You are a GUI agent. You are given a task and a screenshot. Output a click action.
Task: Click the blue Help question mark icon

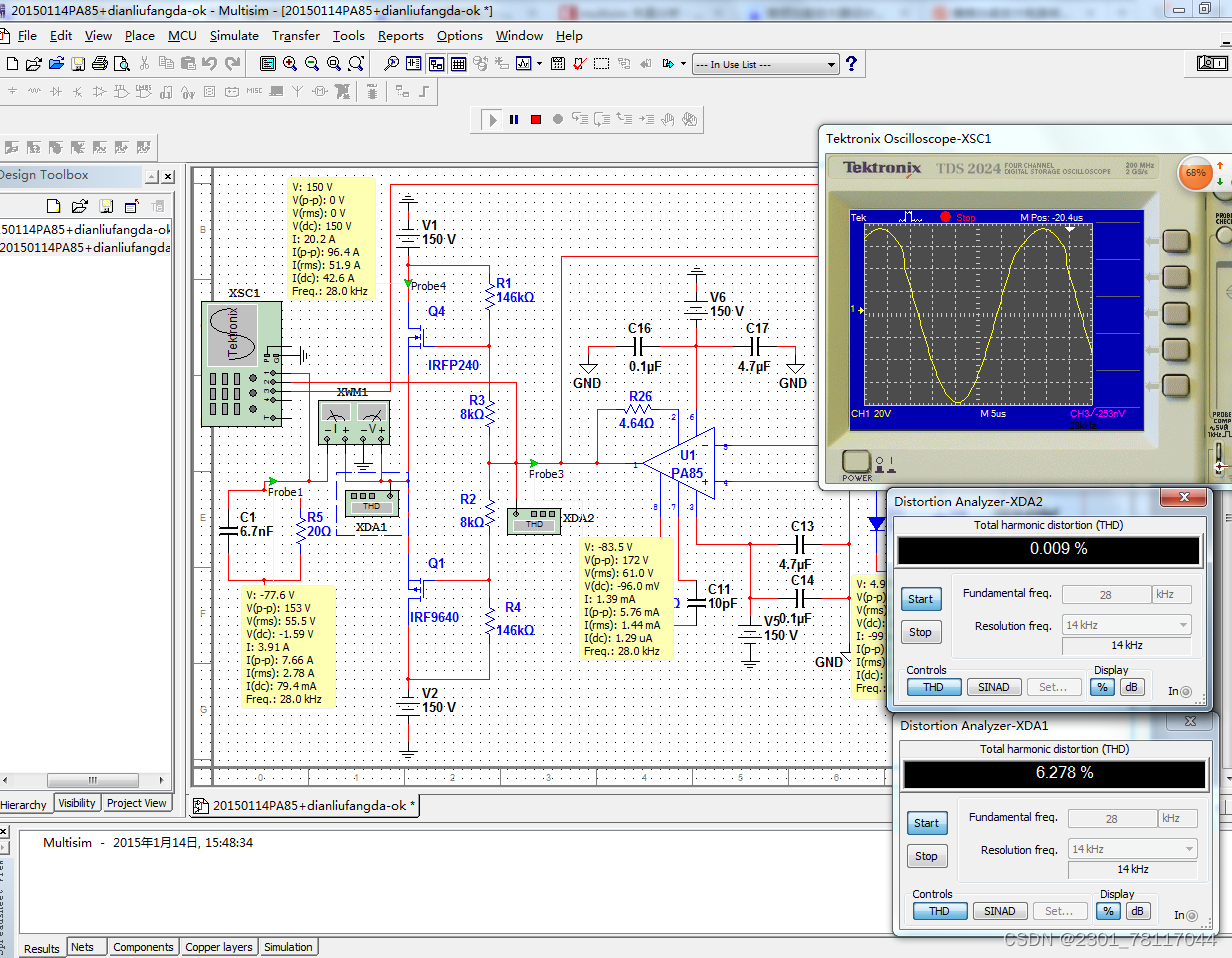point(851,63)
